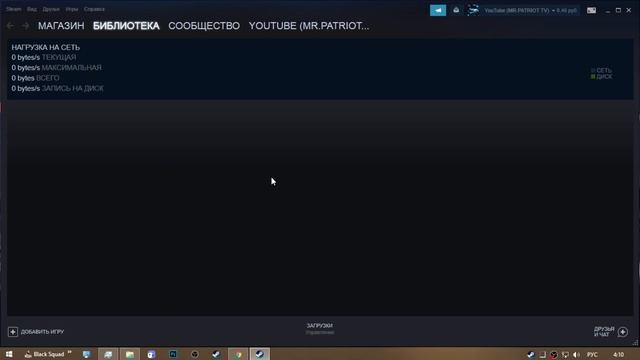Viewport: 640px width, 360px height.
Task: Open Chrome icon in the taskbar
Action: [238, 354]
